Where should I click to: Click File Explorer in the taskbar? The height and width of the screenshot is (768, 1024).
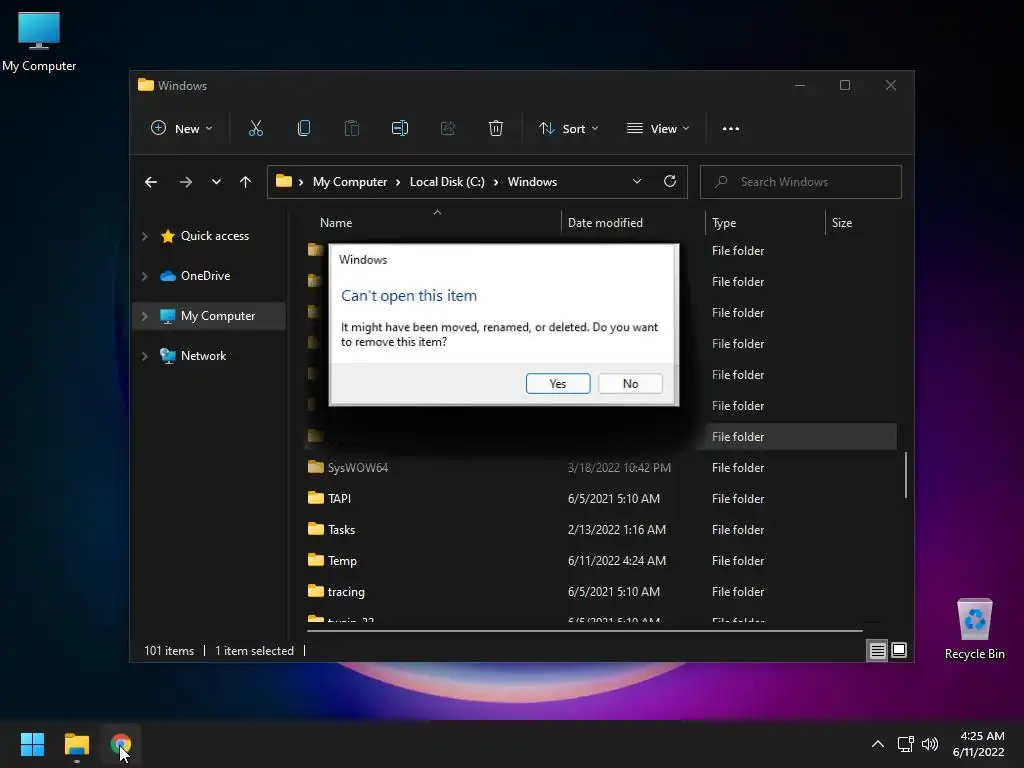[76, 744]
